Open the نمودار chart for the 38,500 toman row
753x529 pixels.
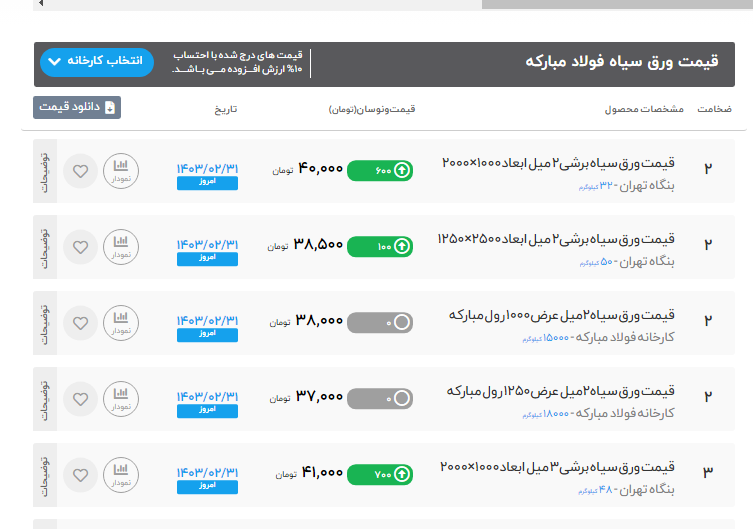click(120, 246)
